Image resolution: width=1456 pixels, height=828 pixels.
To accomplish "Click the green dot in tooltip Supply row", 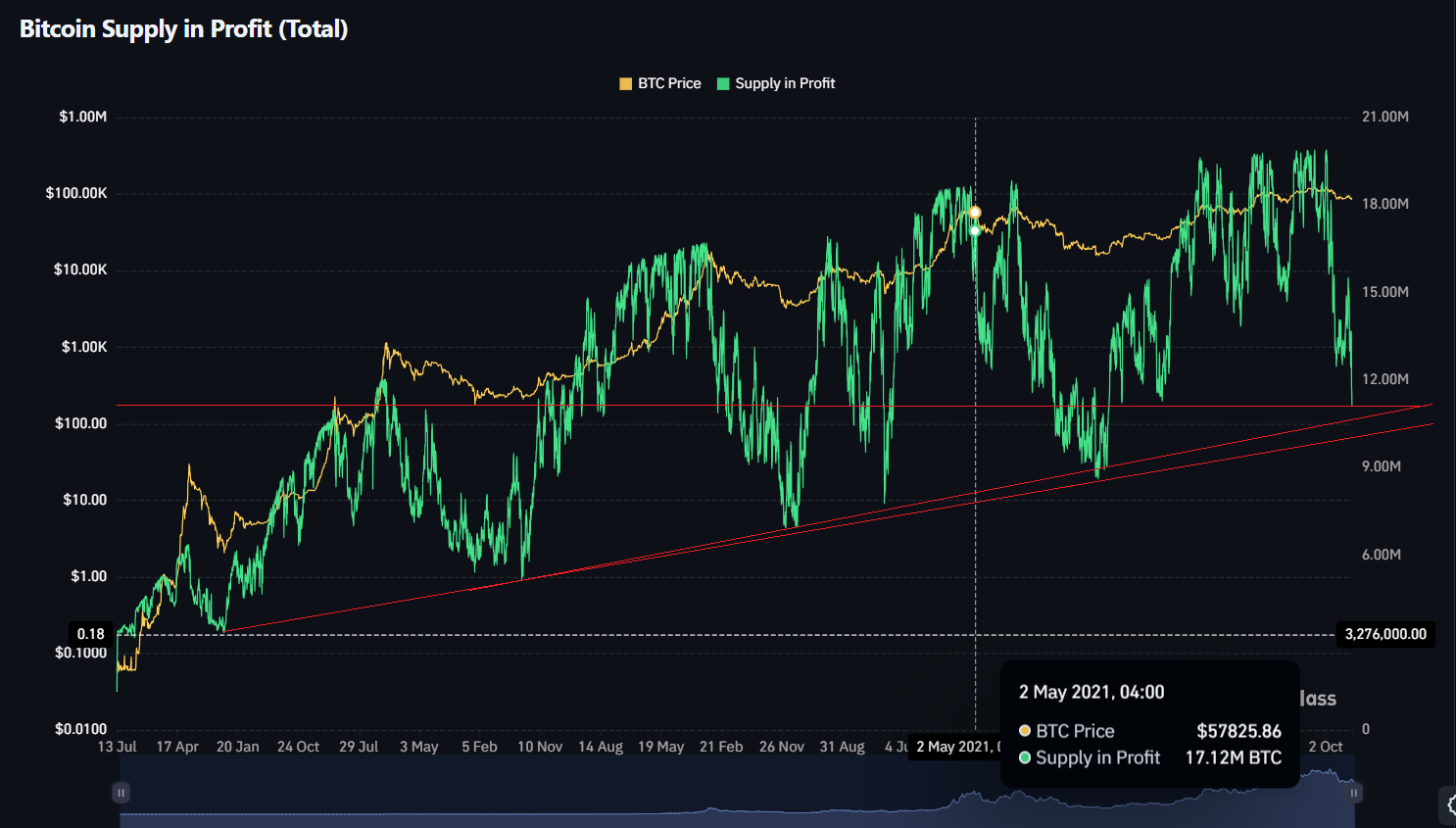I will point(1025,757).
